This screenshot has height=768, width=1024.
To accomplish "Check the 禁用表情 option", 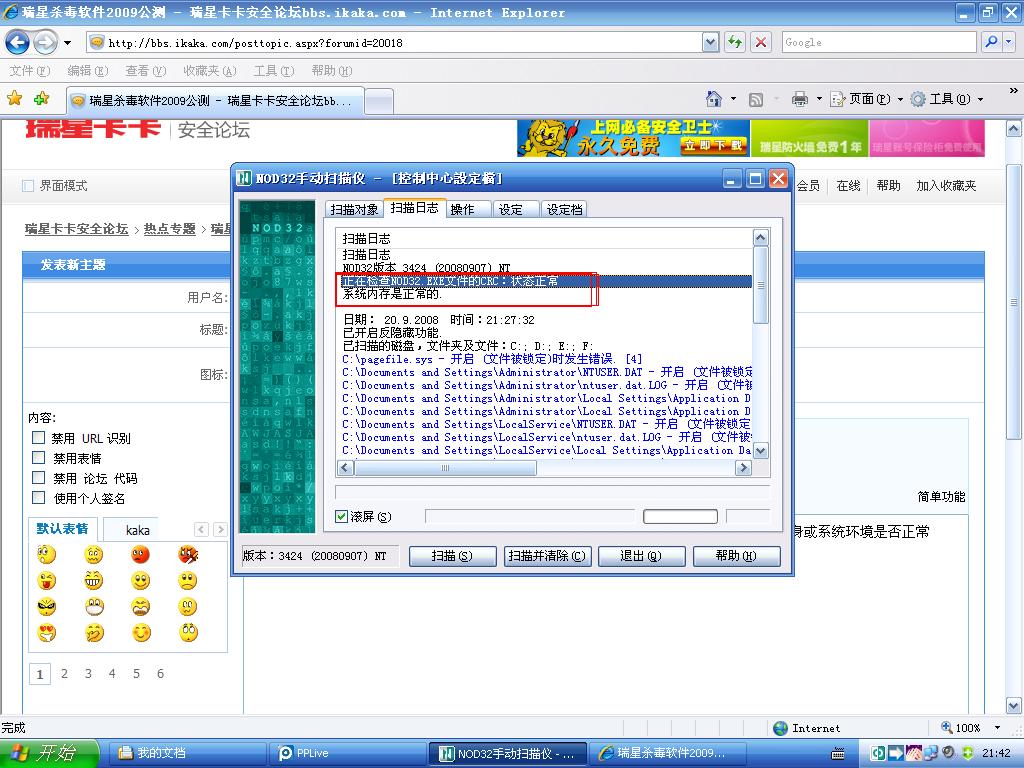I will click(39, 458).
